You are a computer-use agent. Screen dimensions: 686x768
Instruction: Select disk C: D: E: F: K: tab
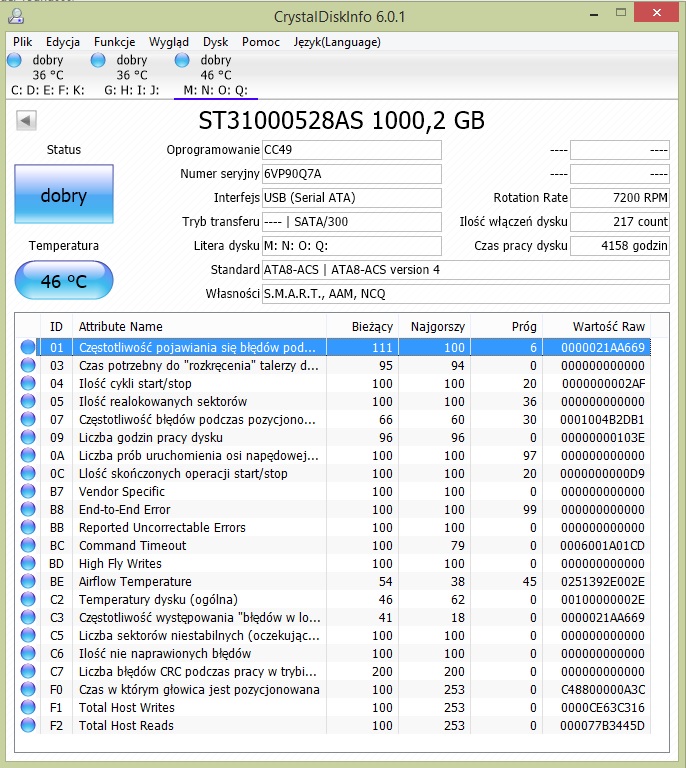47,75
